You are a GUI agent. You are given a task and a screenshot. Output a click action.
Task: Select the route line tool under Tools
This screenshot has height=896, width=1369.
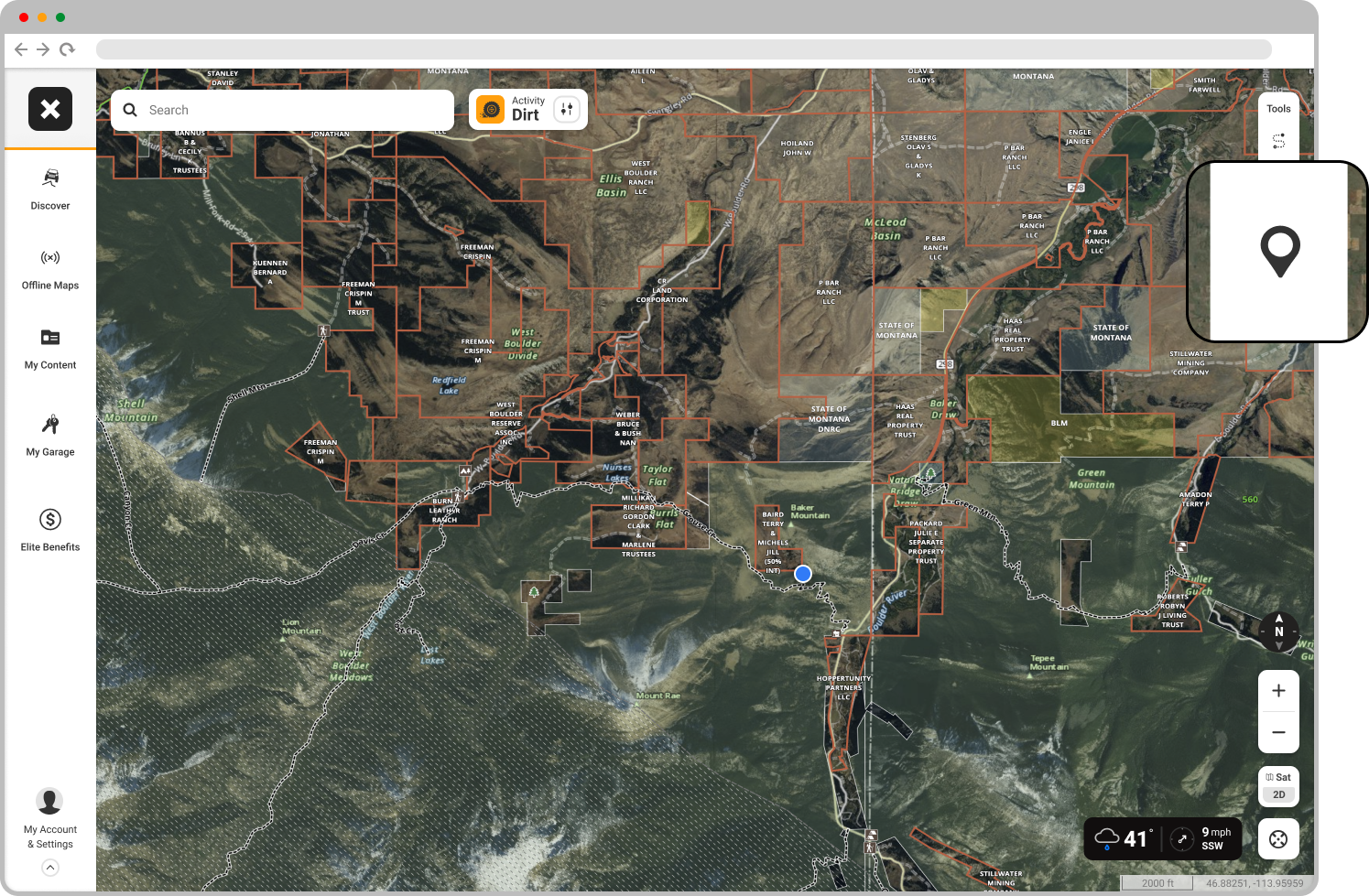(x=1278, y=141)
